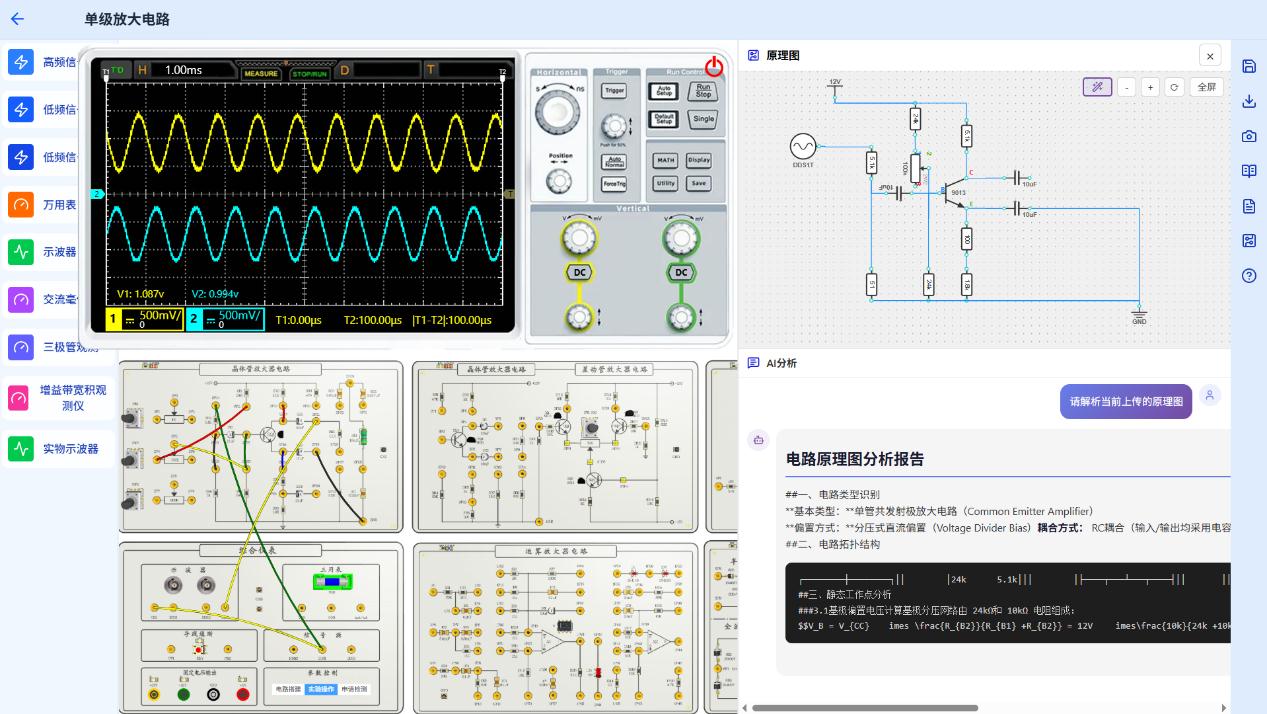Click the STOP/RUN indicator on oscilloscope screen

(x=309, y=73)
